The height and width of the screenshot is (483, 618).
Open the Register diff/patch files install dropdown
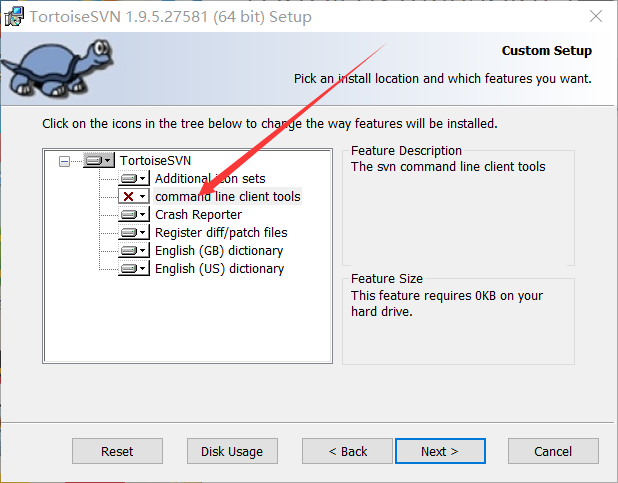click(134, 233)
